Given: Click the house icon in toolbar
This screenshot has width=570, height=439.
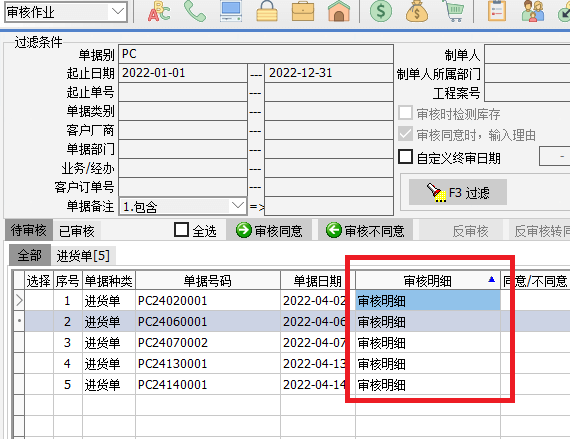Looking at the screenshot, I should click(x=339, y=11).
